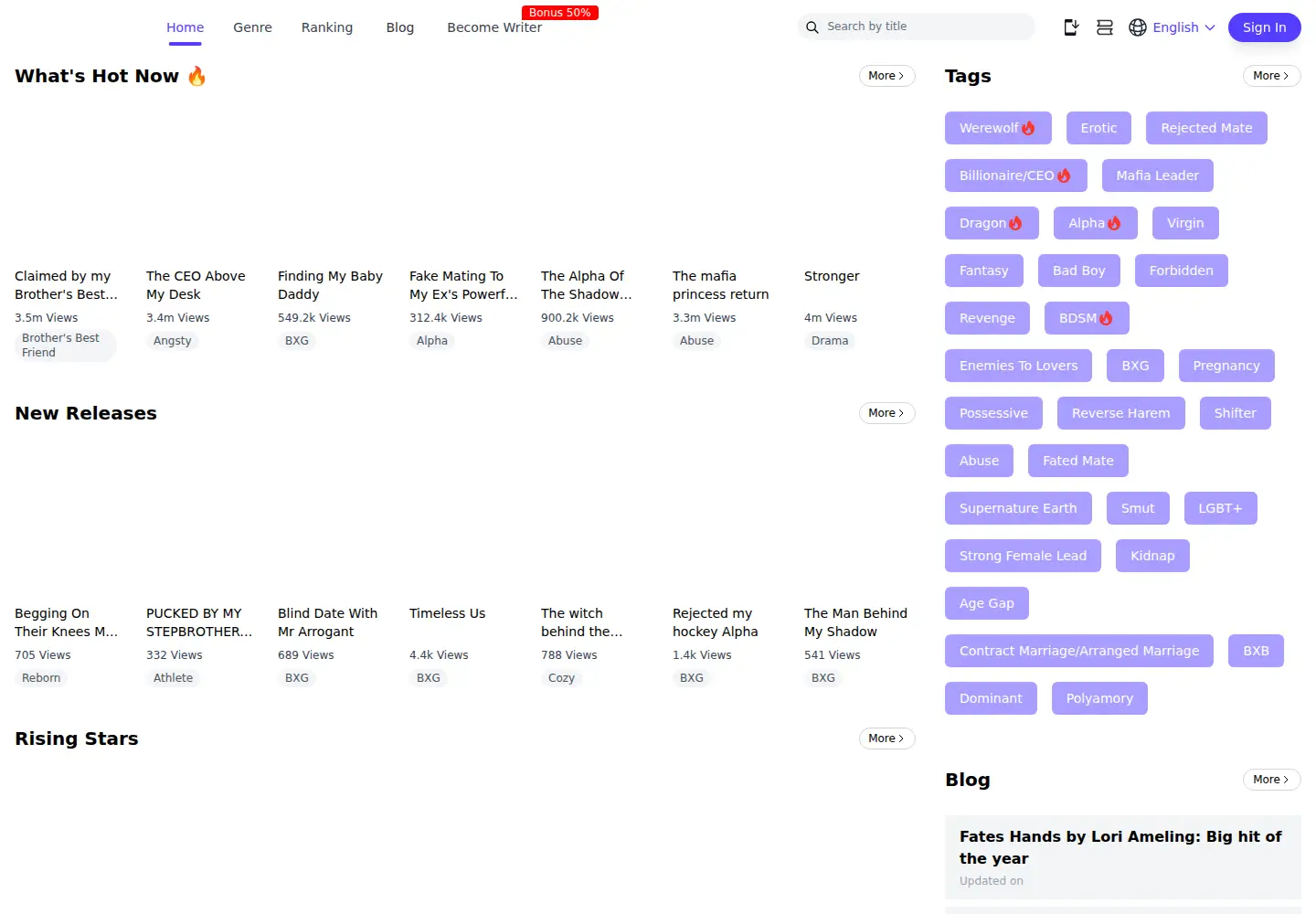Open the book titled Stronger

click(x=832, y=276)
